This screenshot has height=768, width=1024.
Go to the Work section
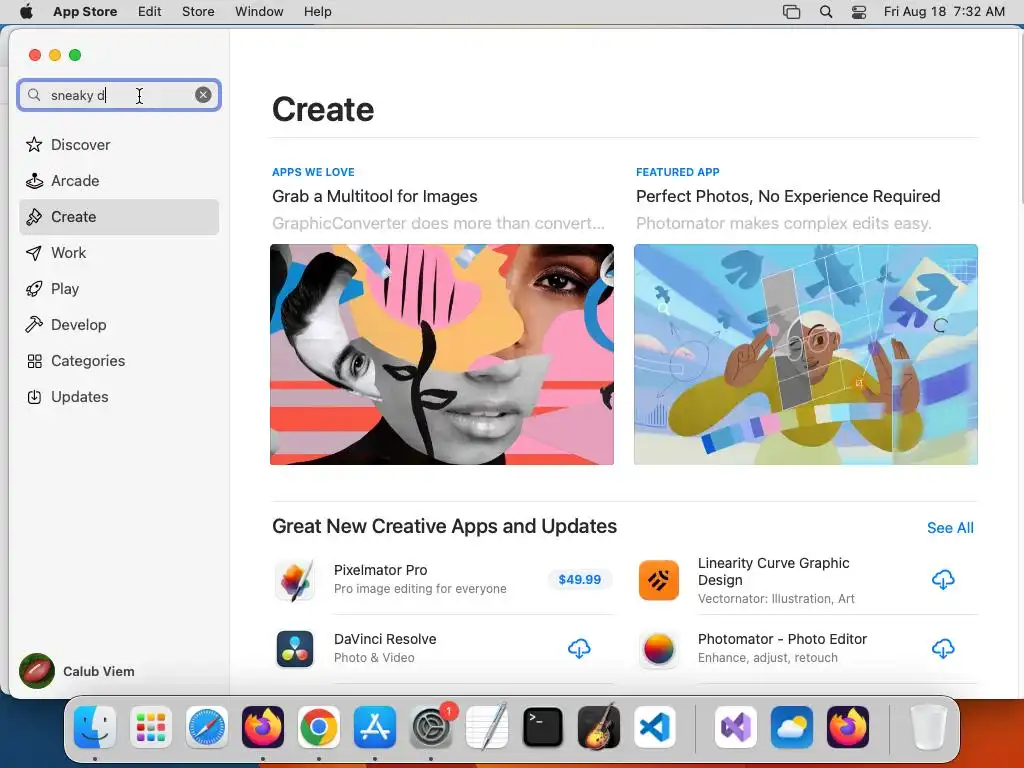pyautogui.click(x=119, y=253)
